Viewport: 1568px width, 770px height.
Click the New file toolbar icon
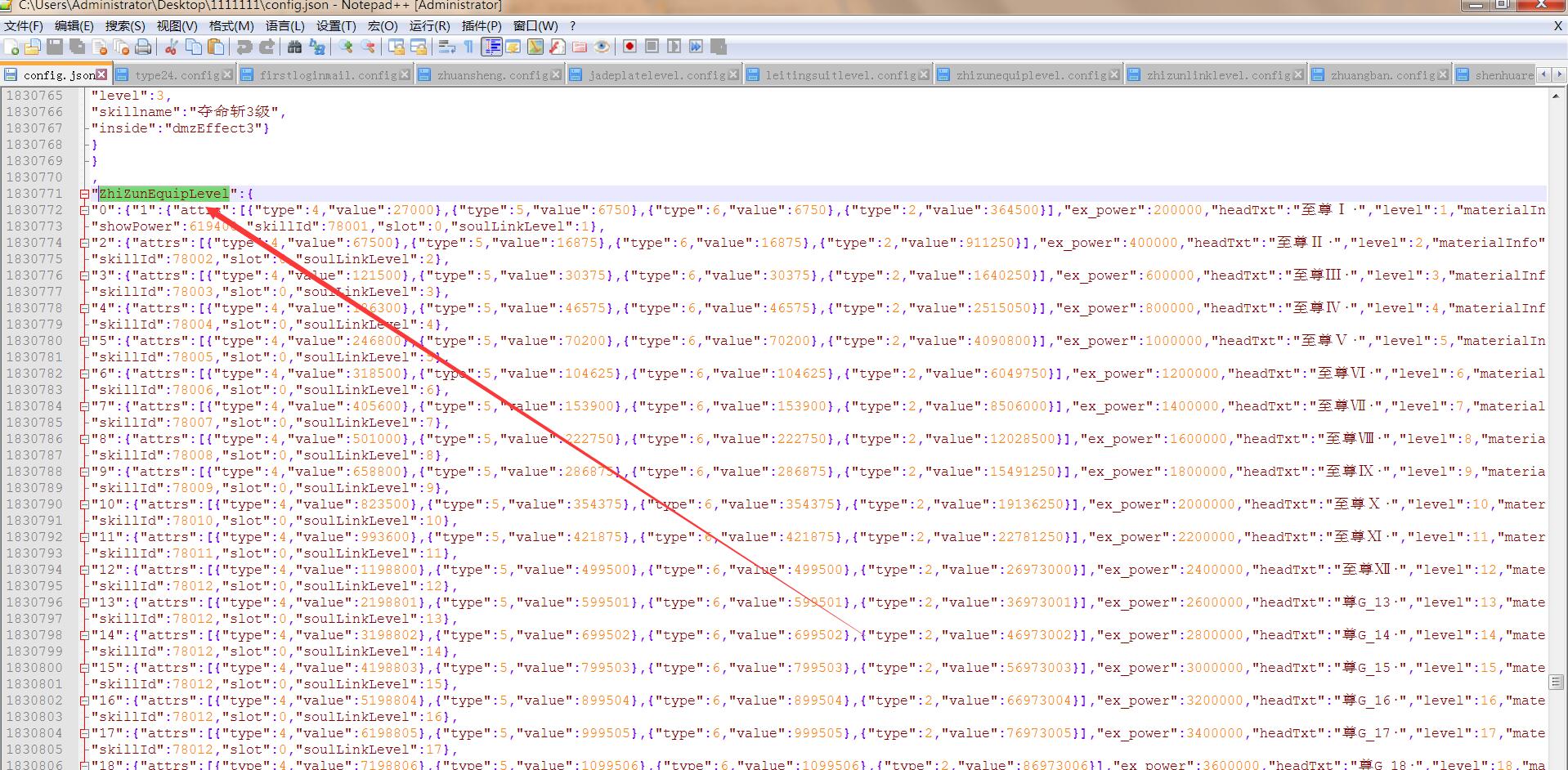(11, 47)
